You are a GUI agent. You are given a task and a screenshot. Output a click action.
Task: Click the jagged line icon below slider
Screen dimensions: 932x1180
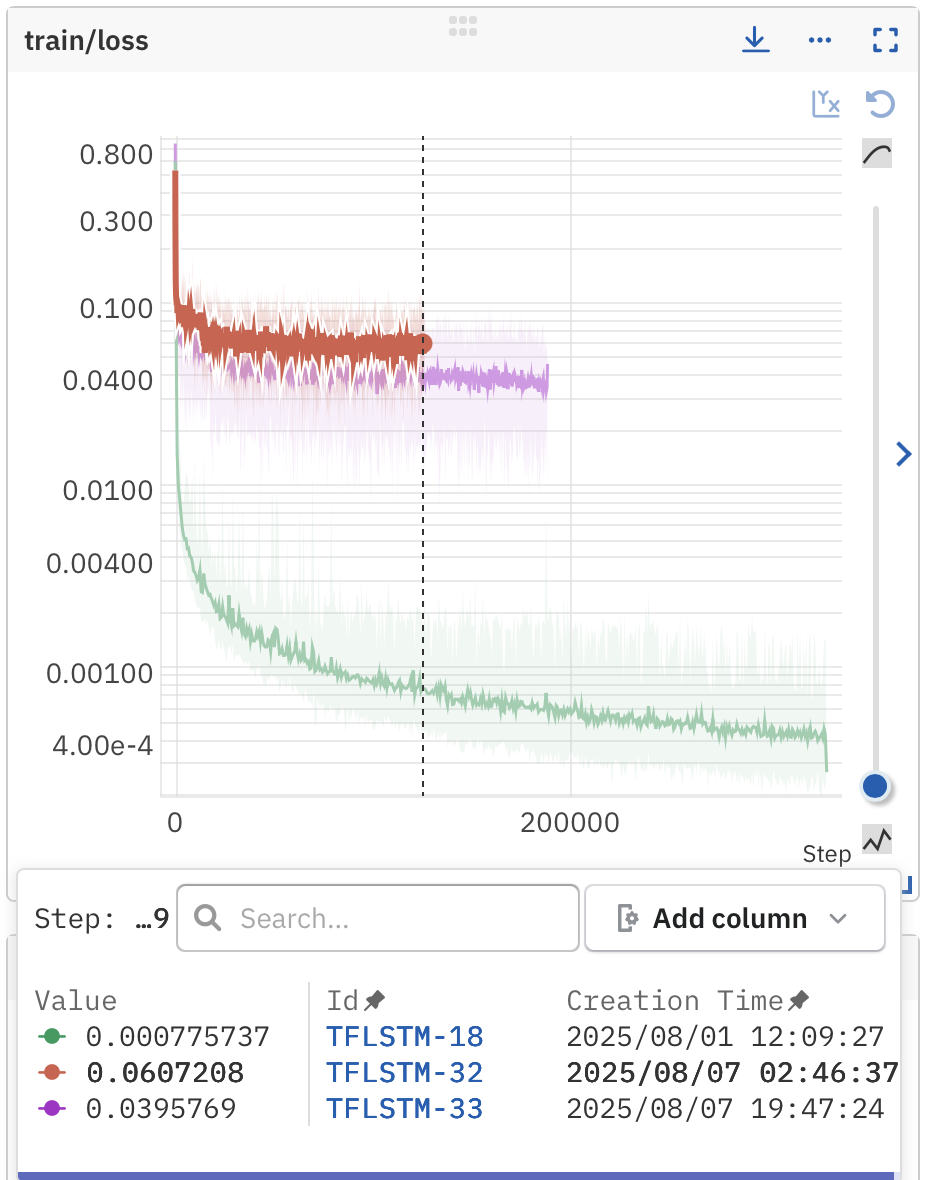(x=876, y=840)
